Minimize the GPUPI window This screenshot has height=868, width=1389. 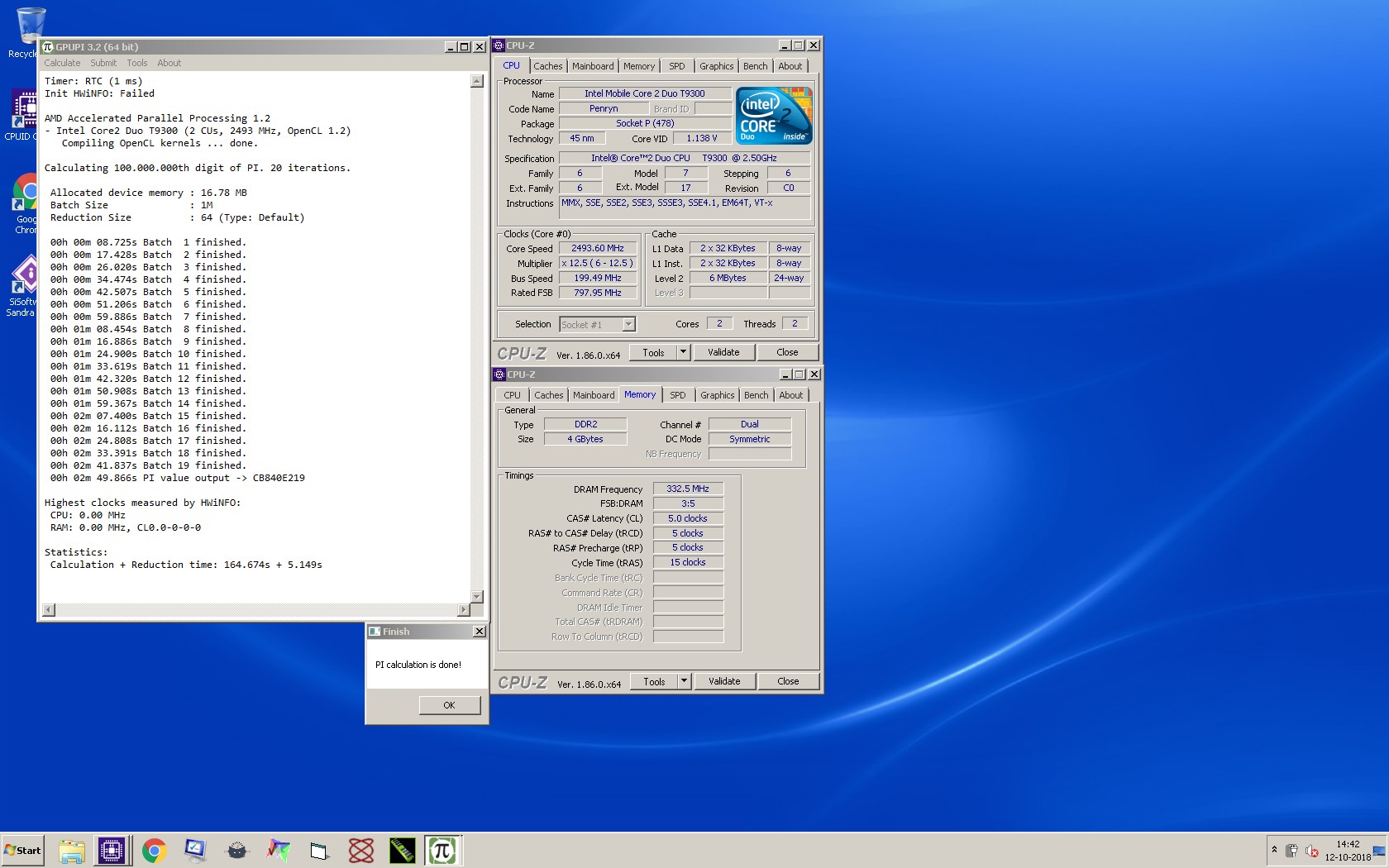click(x=451, y=47)
